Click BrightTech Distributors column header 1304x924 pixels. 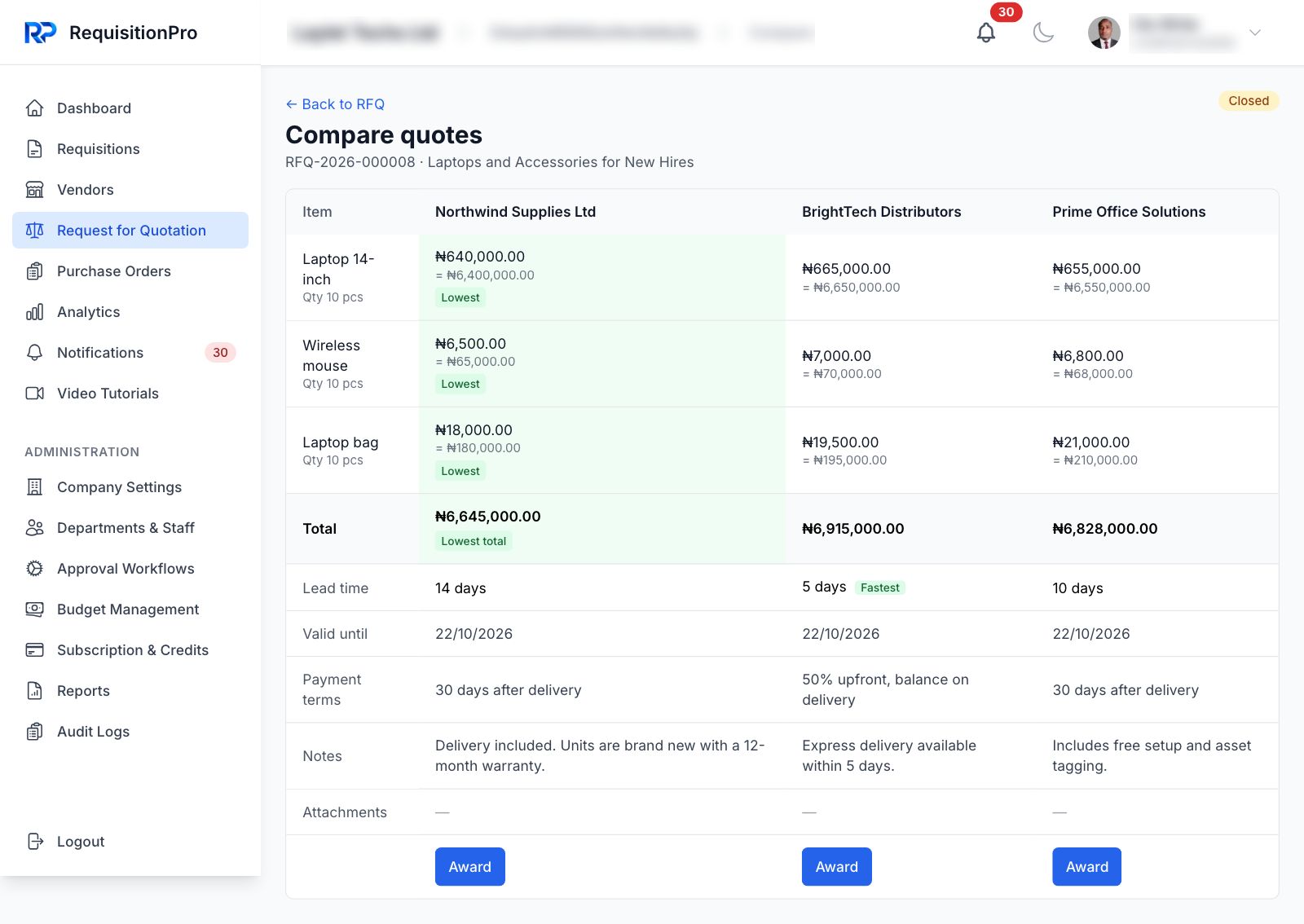tap(881, 212)
